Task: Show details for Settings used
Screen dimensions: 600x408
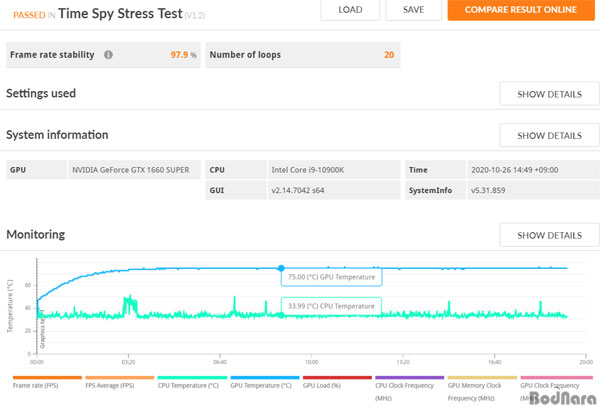Action: (549, 94)
